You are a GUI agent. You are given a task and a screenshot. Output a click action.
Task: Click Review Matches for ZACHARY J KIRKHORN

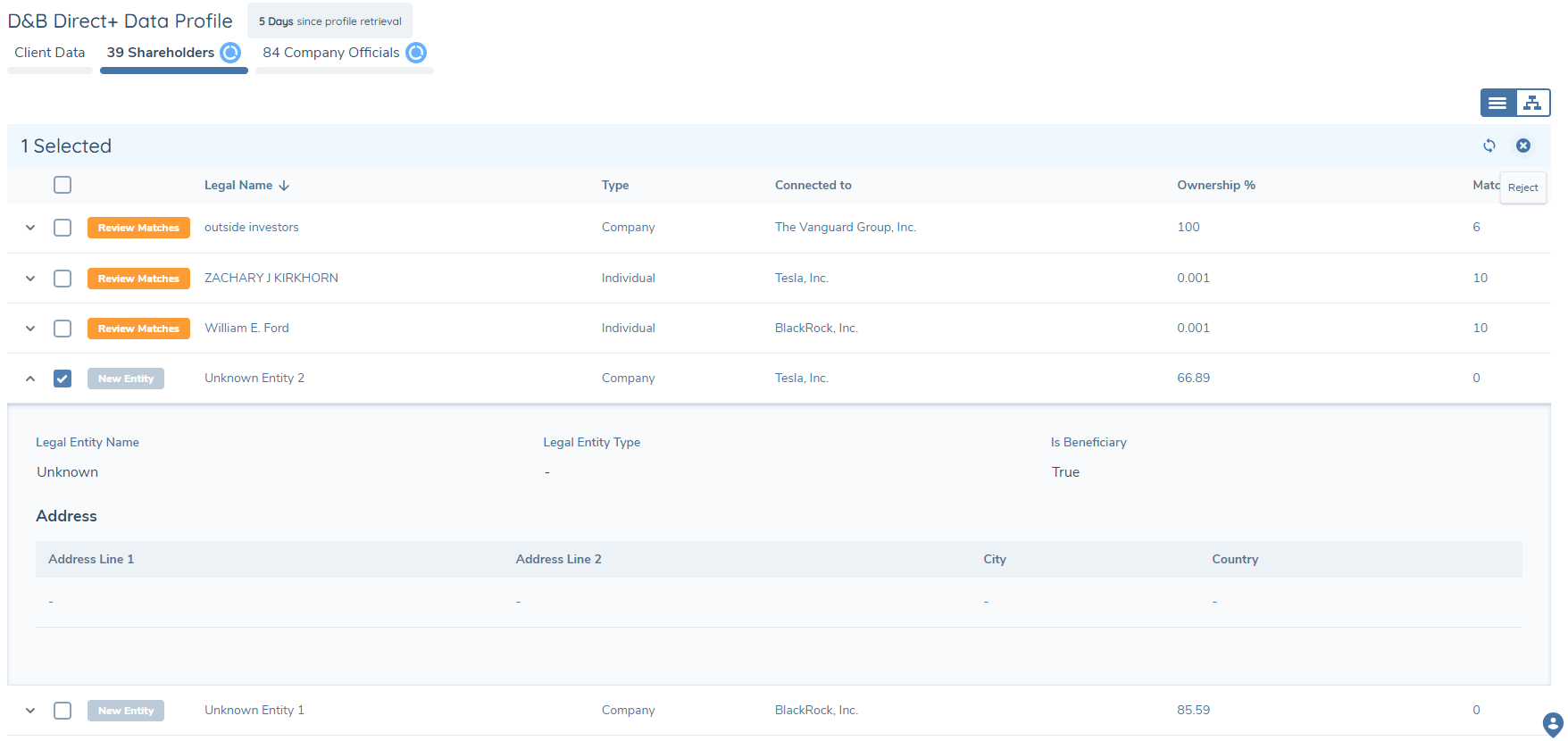coord(138,279)
